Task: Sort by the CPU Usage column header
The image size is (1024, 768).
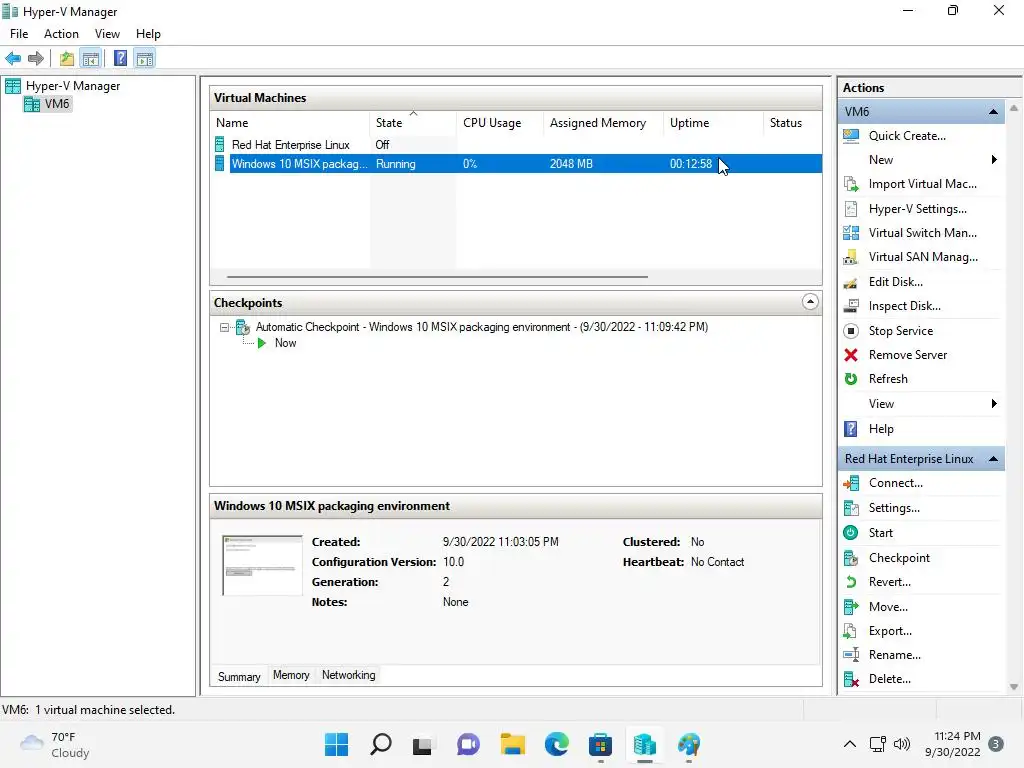Action: coord(500,123)
